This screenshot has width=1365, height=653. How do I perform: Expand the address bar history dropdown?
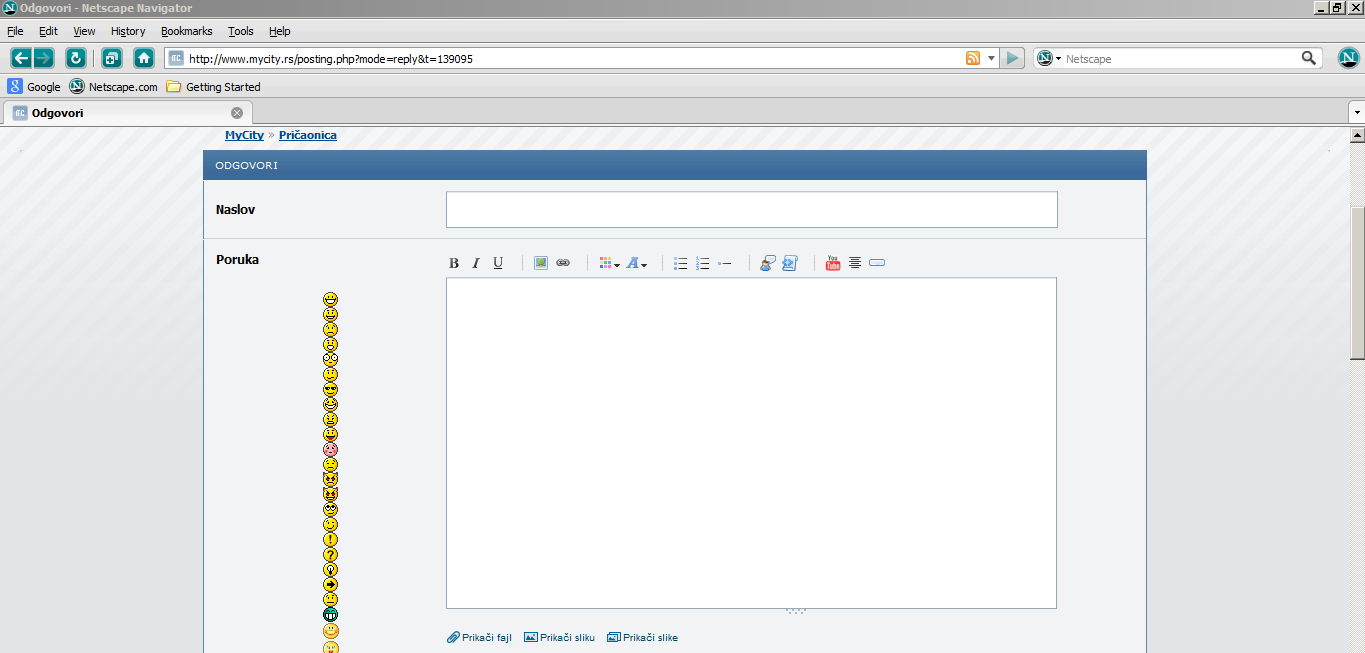(991, 58)
